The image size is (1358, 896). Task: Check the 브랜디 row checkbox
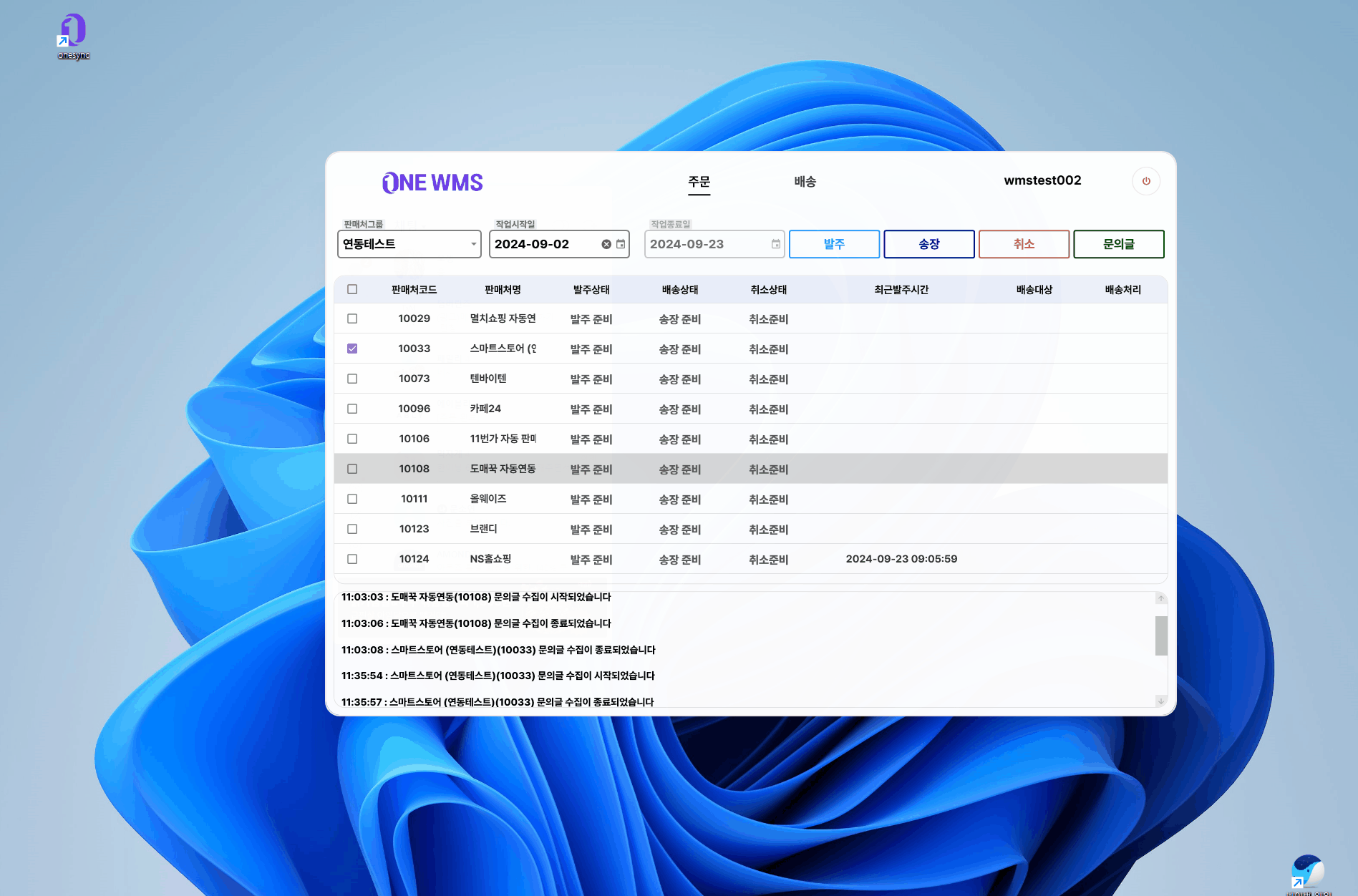click(352, 529)
